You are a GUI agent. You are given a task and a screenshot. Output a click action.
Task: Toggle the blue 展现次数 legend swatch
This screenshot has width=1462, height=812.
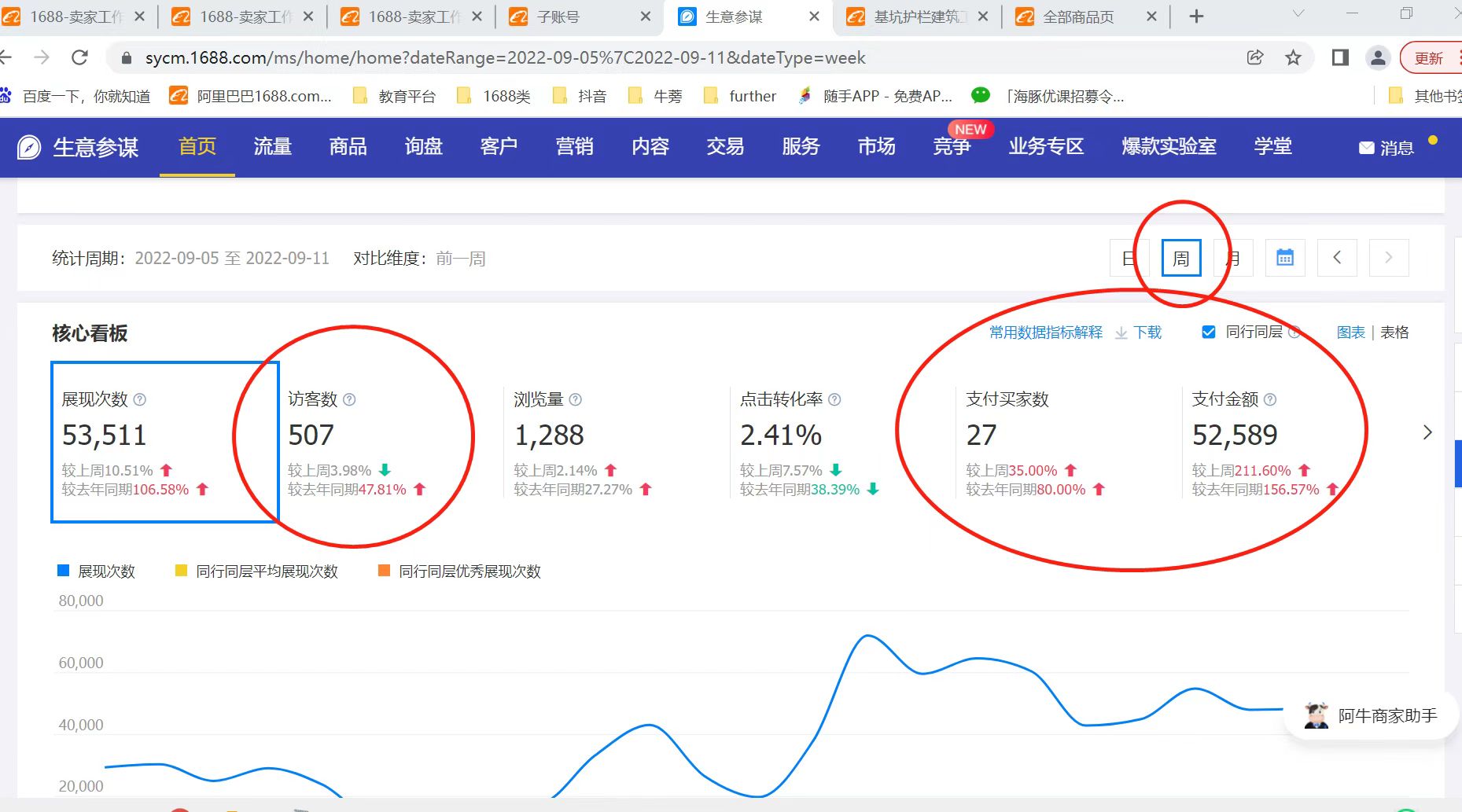click(64, 571)
